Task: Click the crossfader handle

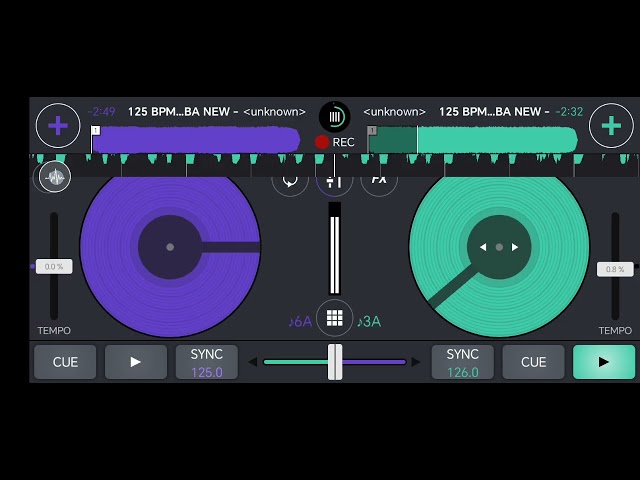Action: (x=335, y=362)
